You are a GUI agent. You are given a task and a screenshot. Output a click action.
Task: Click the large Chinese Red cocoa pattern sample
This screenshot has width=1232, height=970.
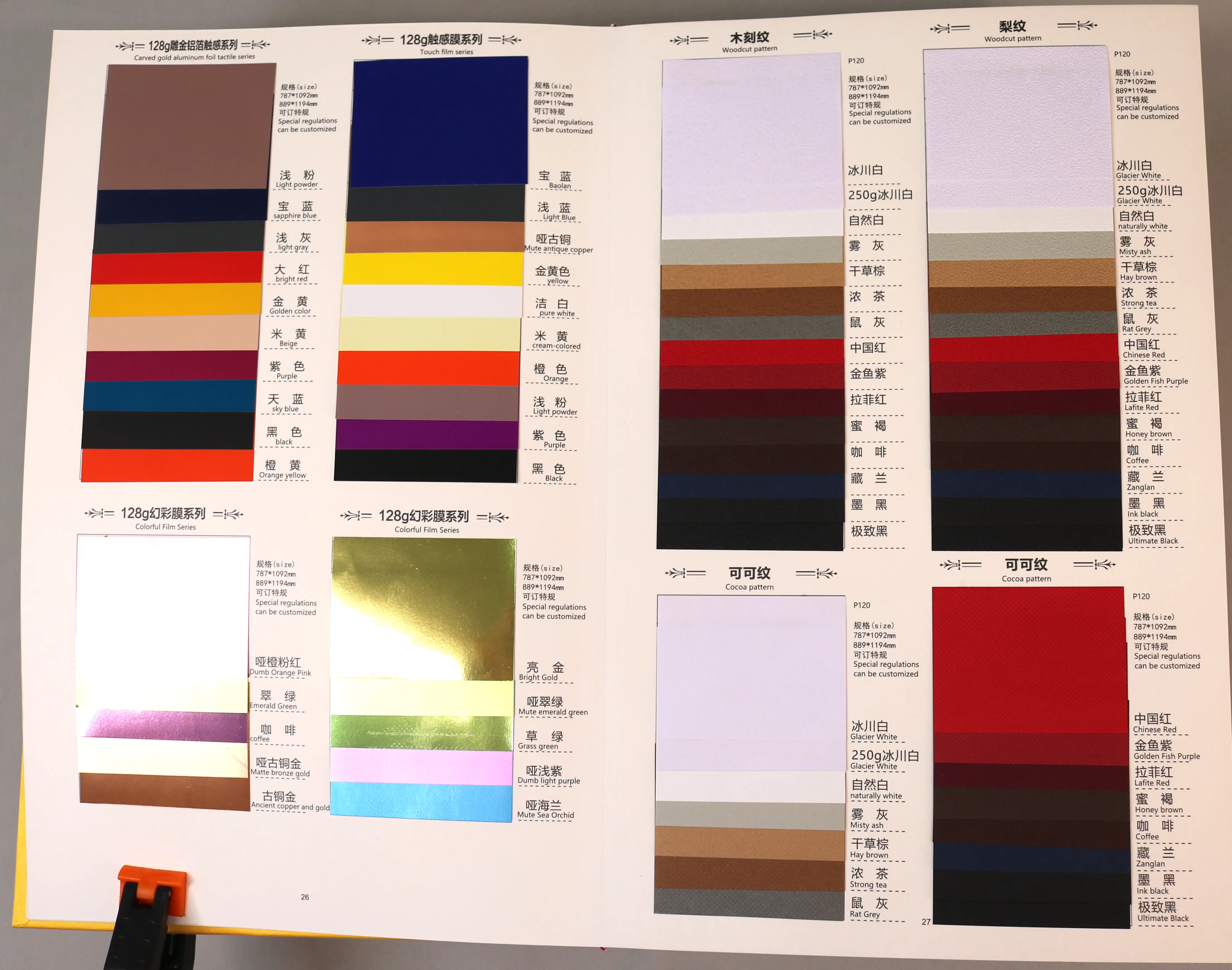1029,659
